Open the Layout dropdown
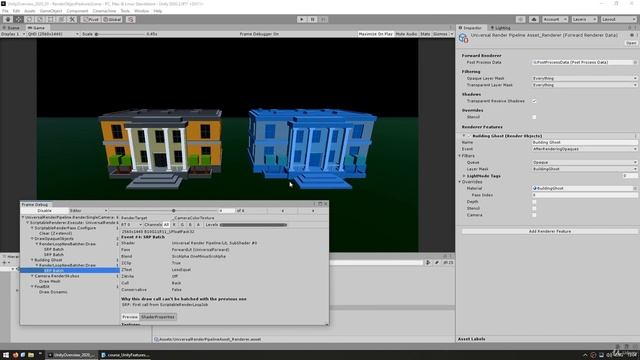 click(618, 19)
